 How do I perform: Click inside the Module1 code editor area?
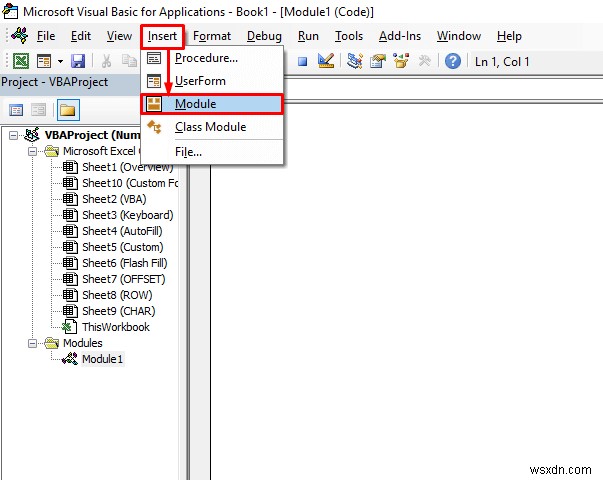click(x=406, y=292)
